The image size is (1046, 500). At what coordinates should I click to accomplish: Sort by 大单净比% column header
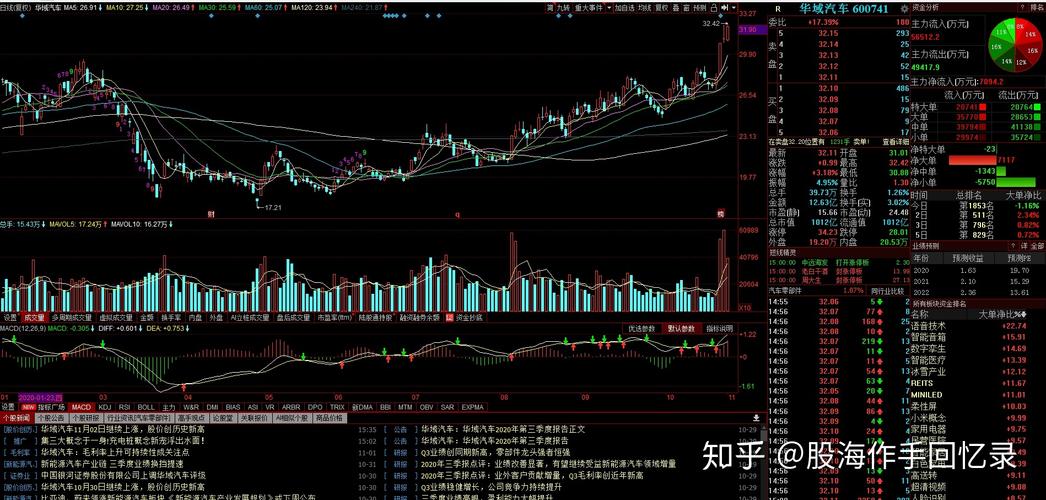pos(1003,314)
